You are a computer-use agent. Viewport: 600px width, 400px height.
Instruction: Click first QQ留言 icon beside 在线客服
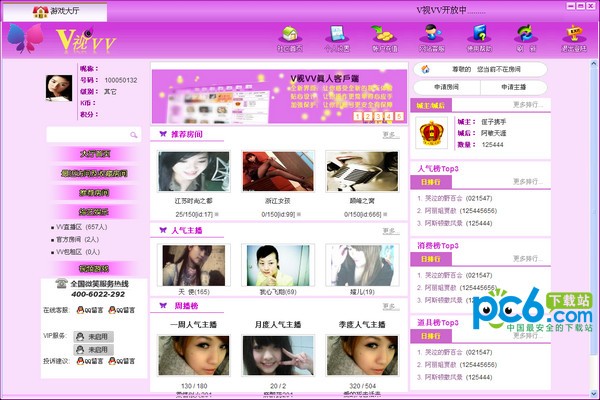tap(90, 310)
